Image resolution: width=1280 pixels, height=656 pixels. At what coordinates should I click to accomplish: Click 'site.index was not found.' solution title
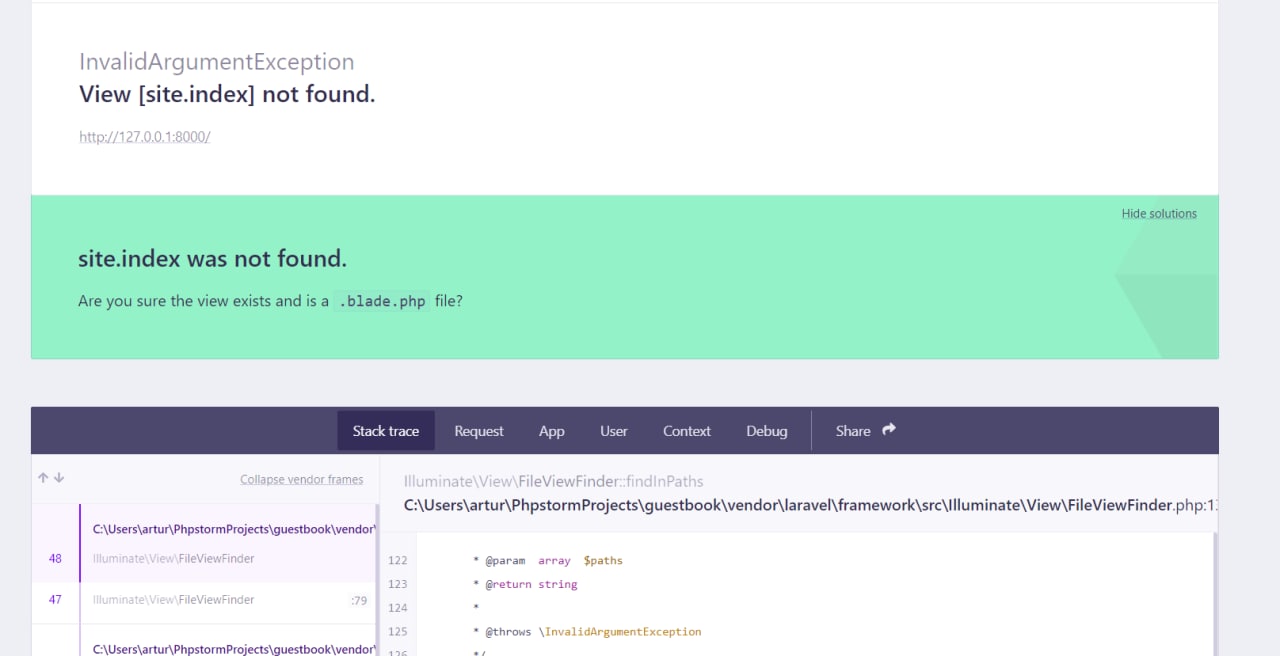point(213,259)
